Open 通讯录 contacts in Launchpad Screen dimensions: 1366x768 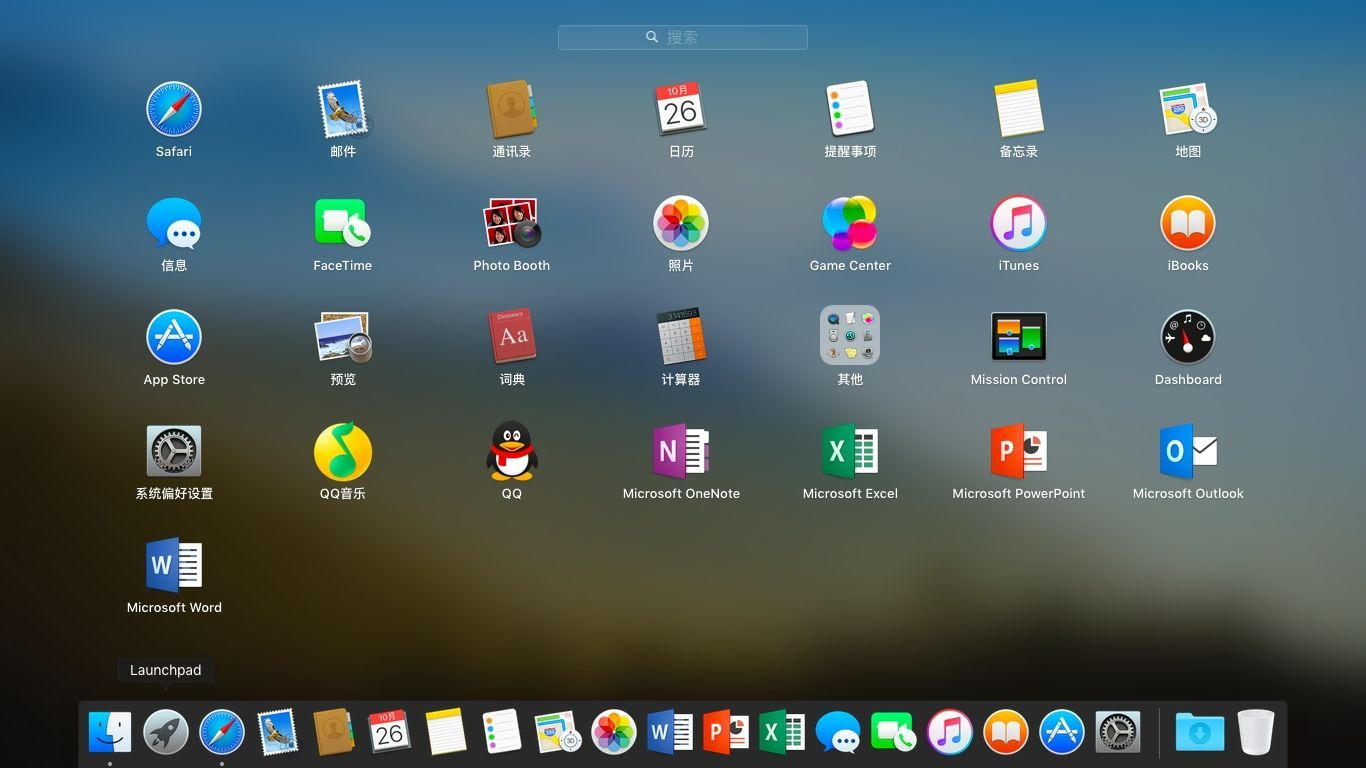(x=512, y=109)
